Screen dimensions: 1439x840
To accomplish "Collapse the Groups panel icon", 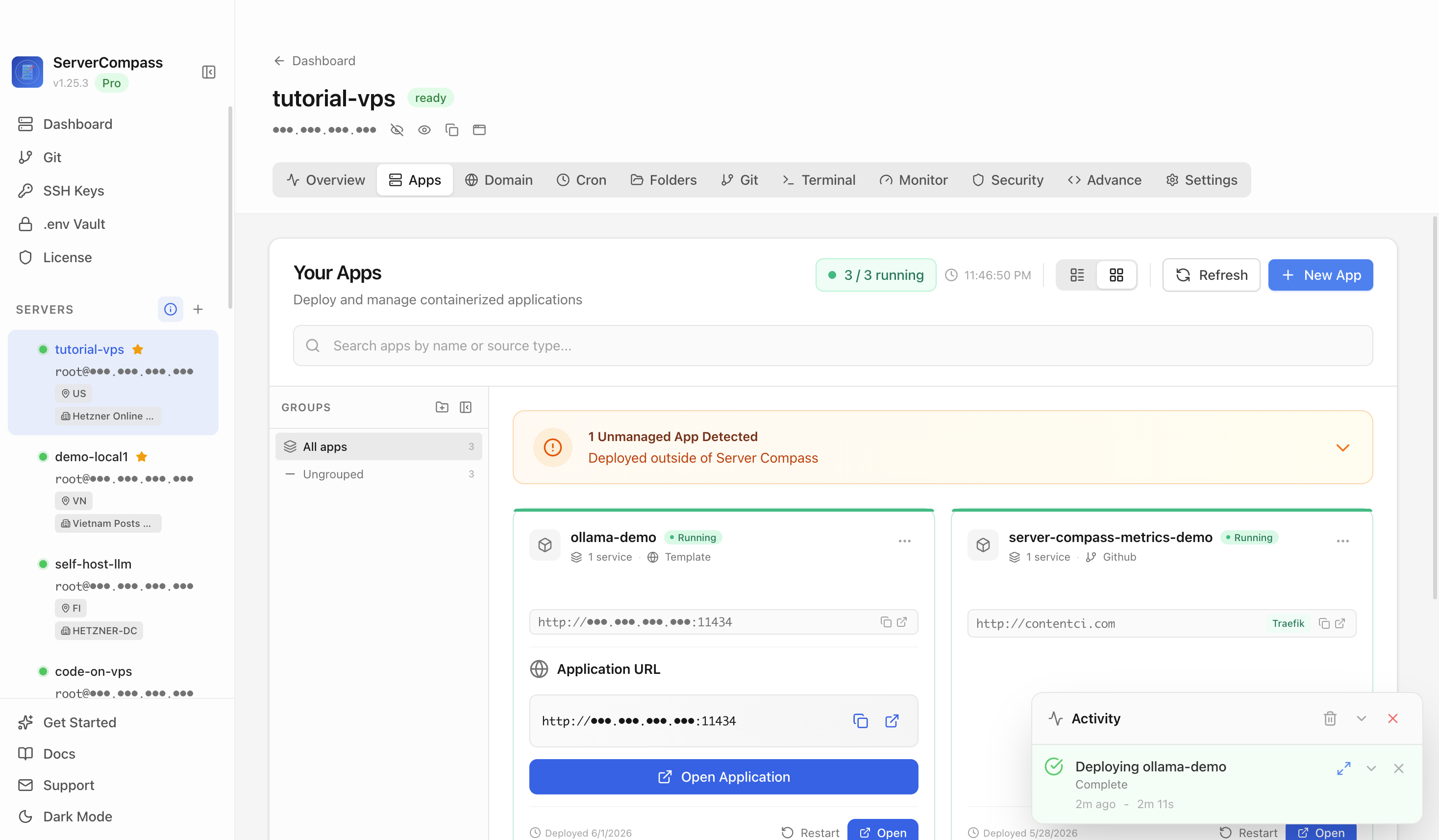I will [466, 407].
